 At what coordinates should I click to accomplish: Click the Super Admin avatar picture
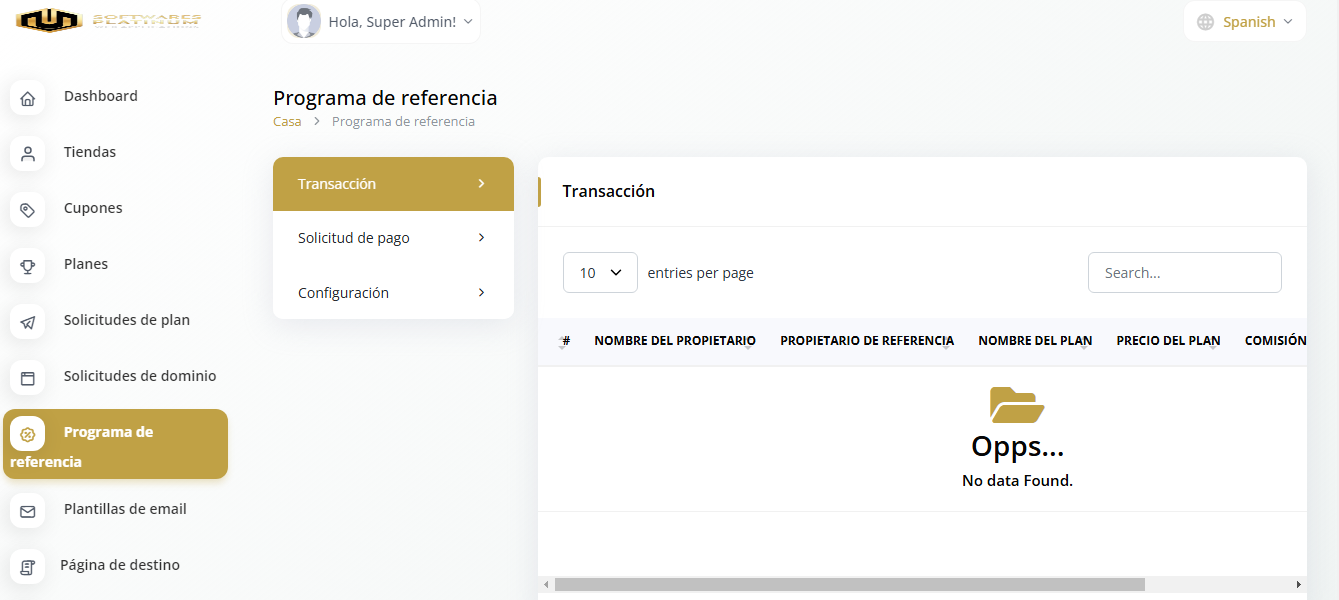[304, 21]
